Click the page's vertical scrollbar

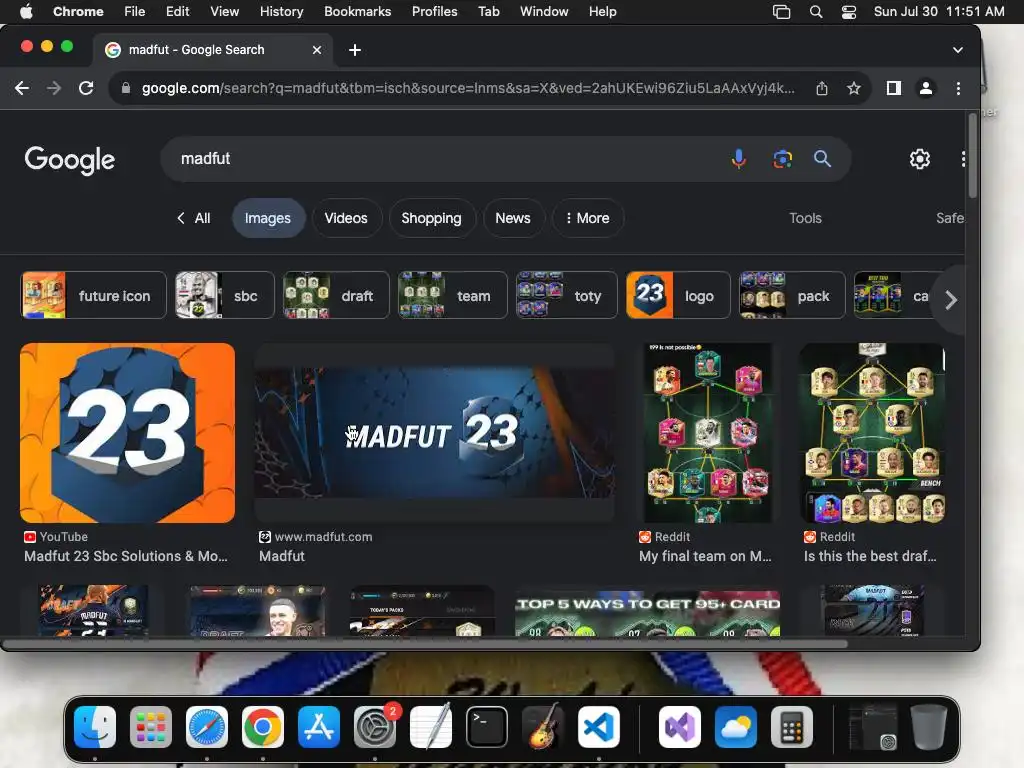click(972, 157)
